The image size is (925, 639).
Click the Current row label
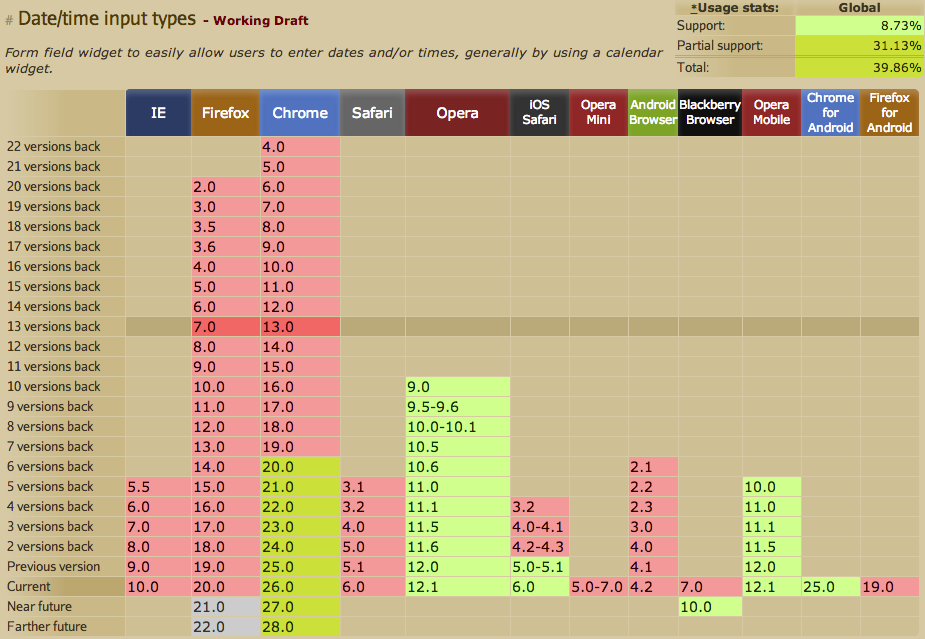28,586
